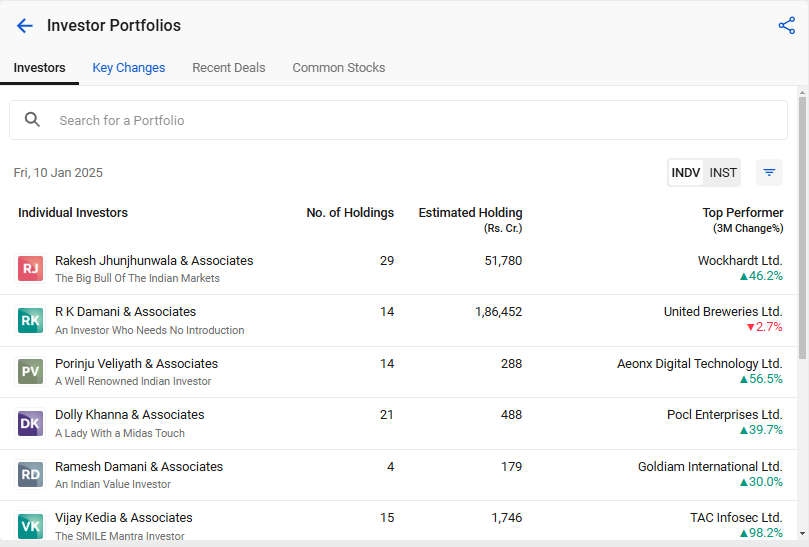Click 'The Big Bull Of The Indian Markets'

pyautogui.click(x=137, y=278)
